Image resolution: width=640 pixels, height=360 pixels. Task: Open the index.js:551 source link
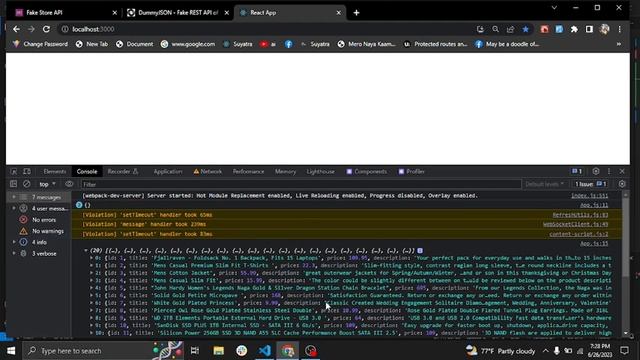pyautogui.click(x=589, y=196)
